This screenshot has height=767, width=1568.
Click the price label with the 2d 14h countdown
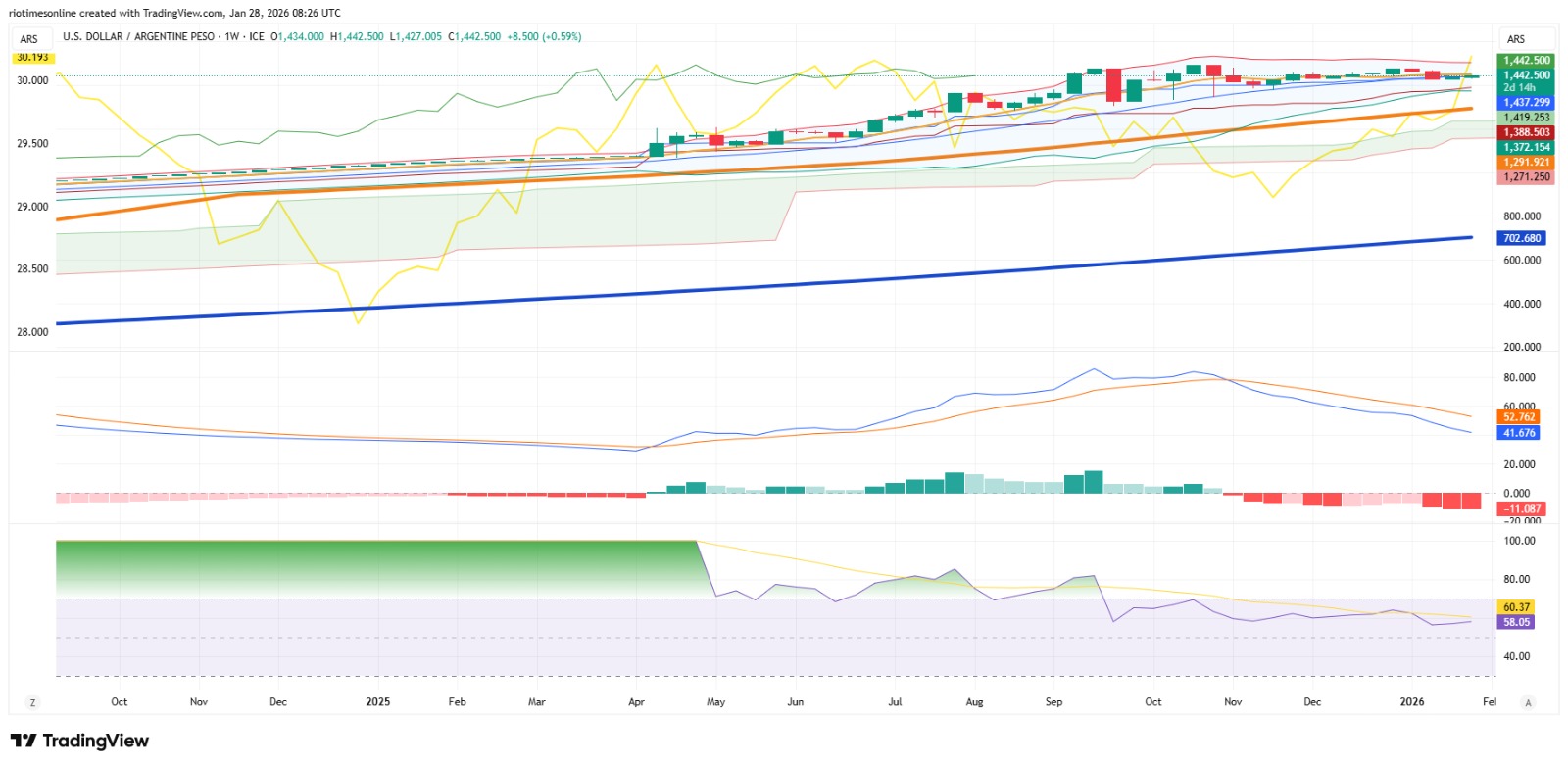point(1527,81)
